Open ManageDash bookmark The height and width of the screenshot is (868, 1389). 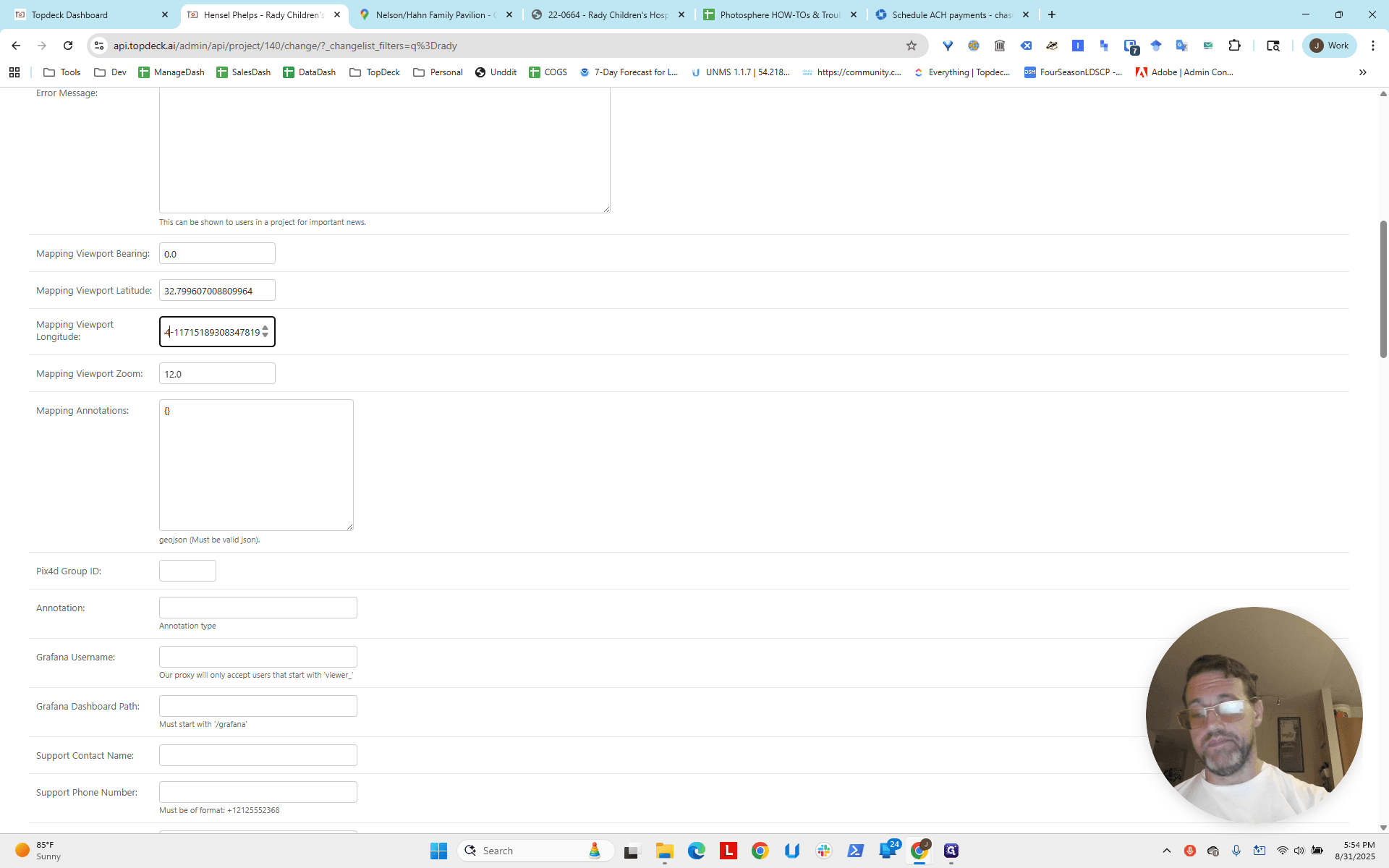coord(171,72)
